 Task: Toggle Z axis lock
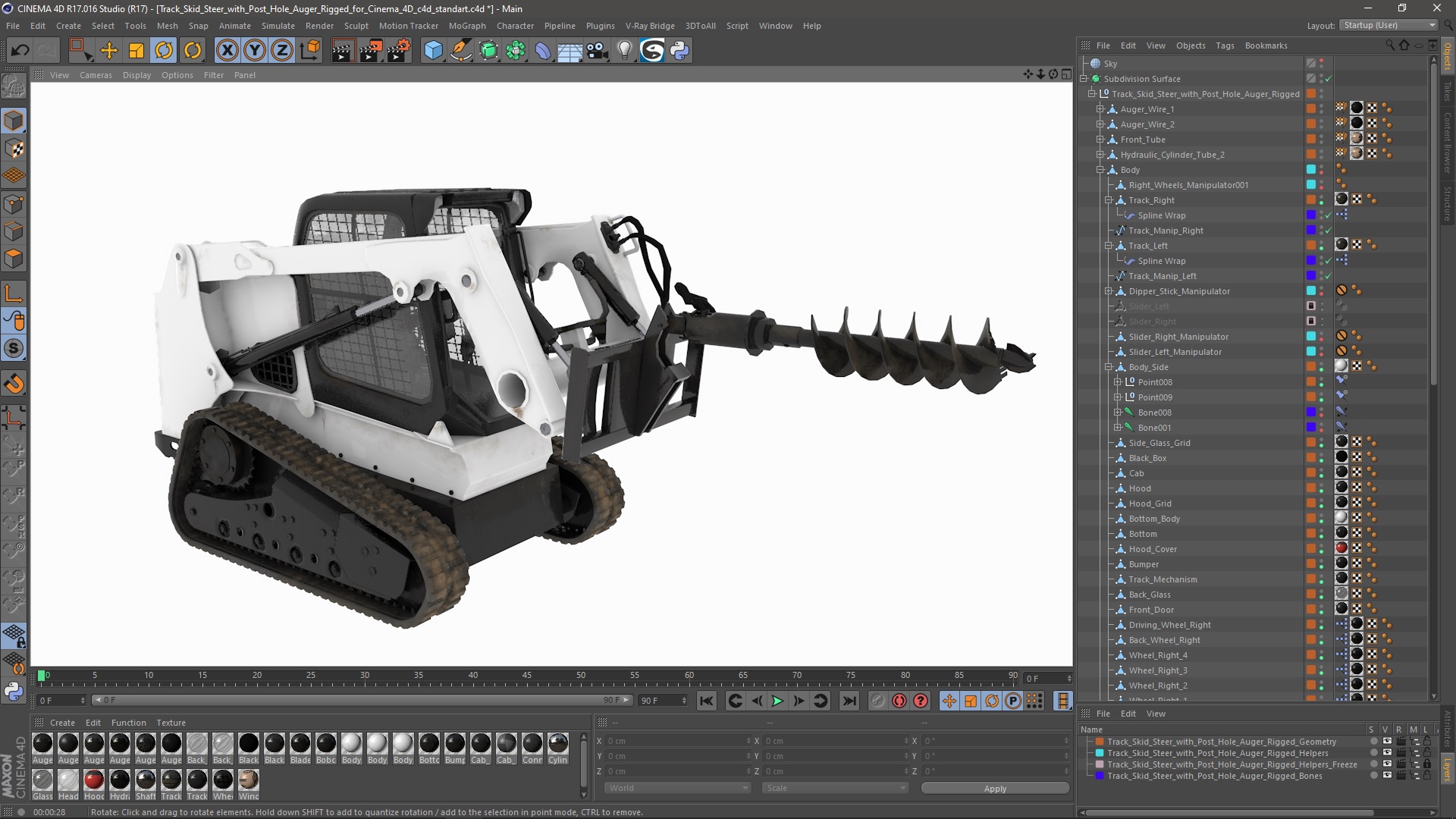click(x=282, y=51)
